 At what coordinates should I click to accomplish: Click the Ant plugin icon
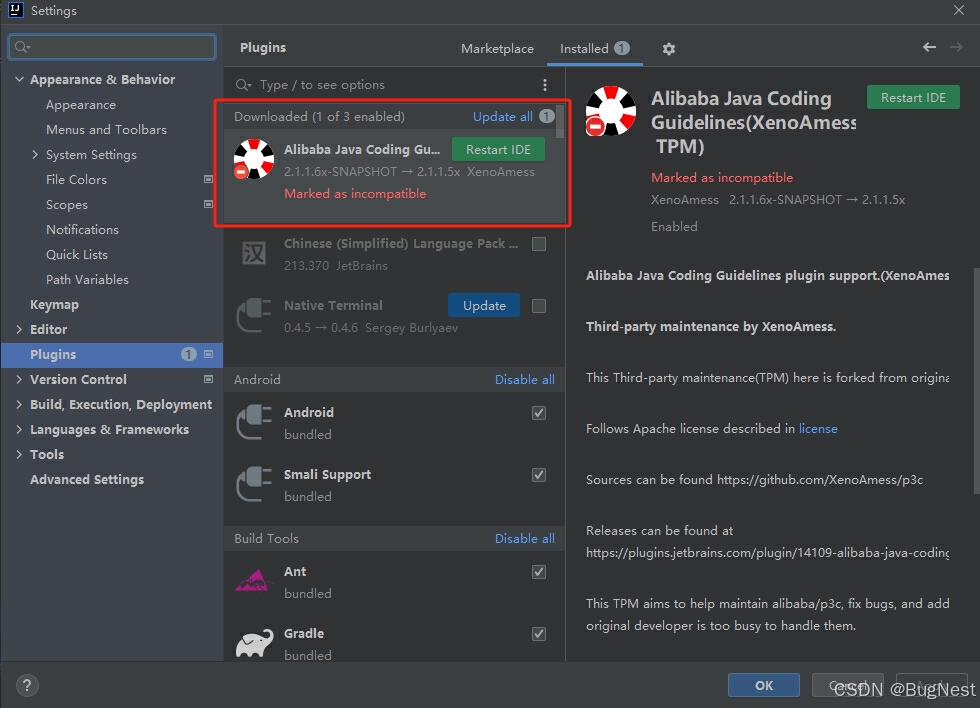[x=254, y=581]
